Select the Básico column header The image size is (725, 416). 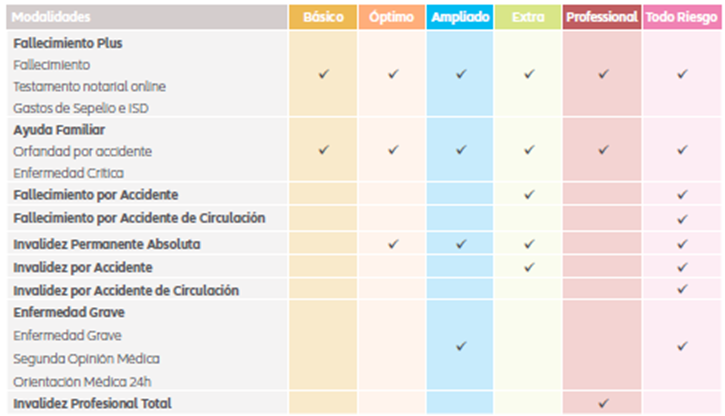322,18
